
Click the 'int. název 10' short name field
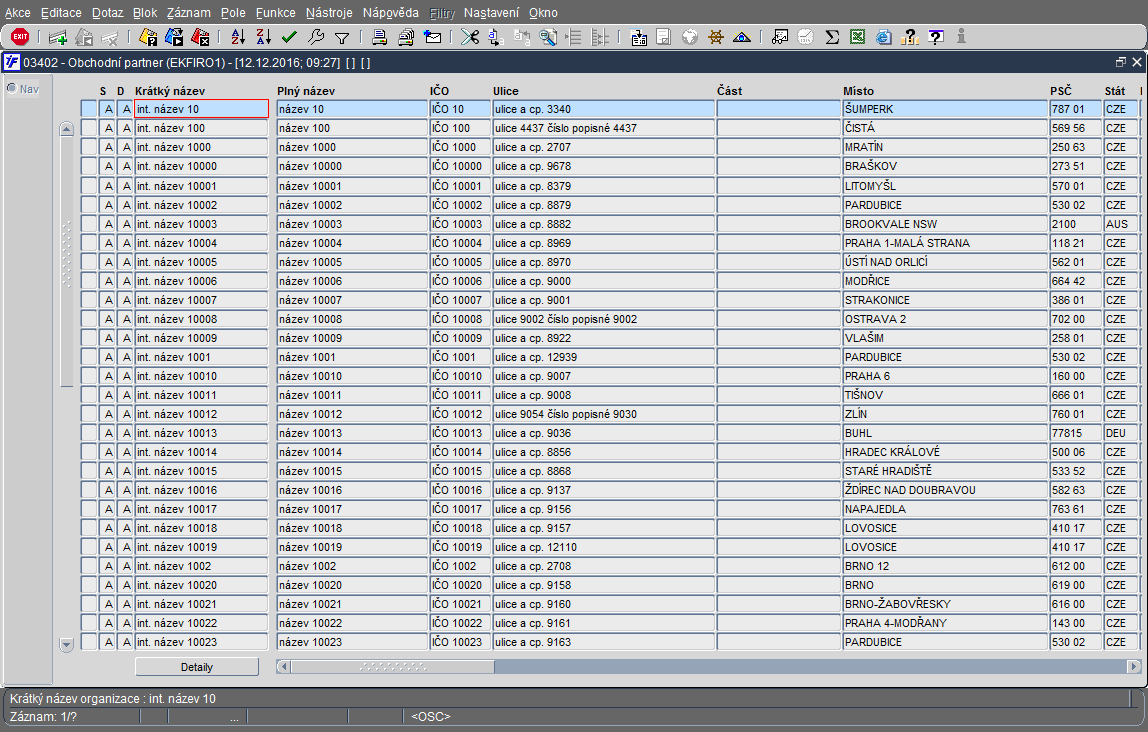click(x=201, y=109)
